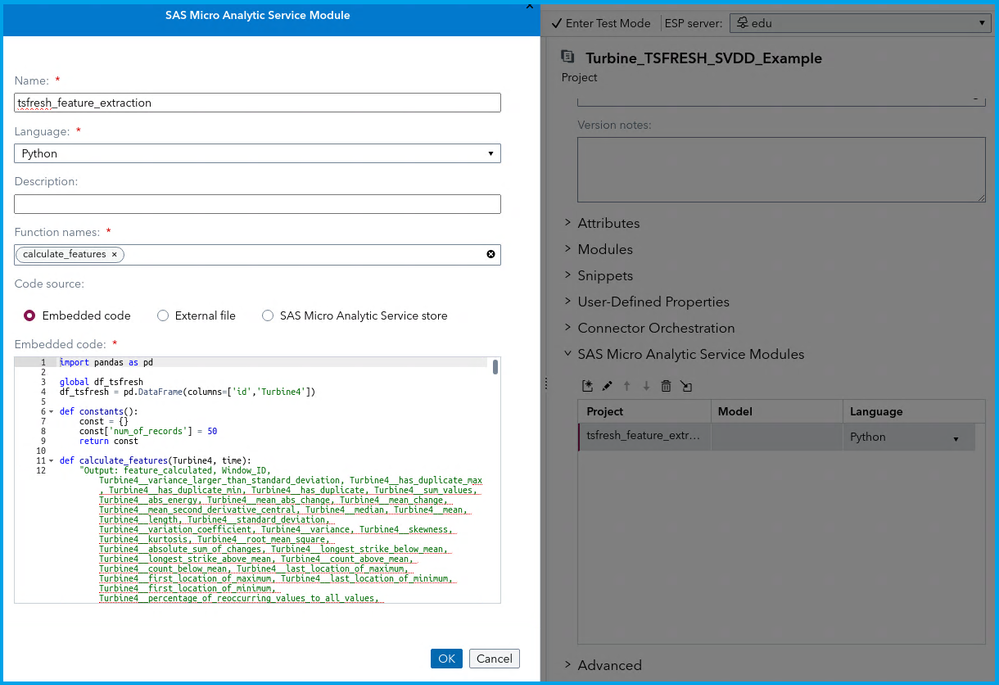Click the new module icon in toolbar

(588, 386)
